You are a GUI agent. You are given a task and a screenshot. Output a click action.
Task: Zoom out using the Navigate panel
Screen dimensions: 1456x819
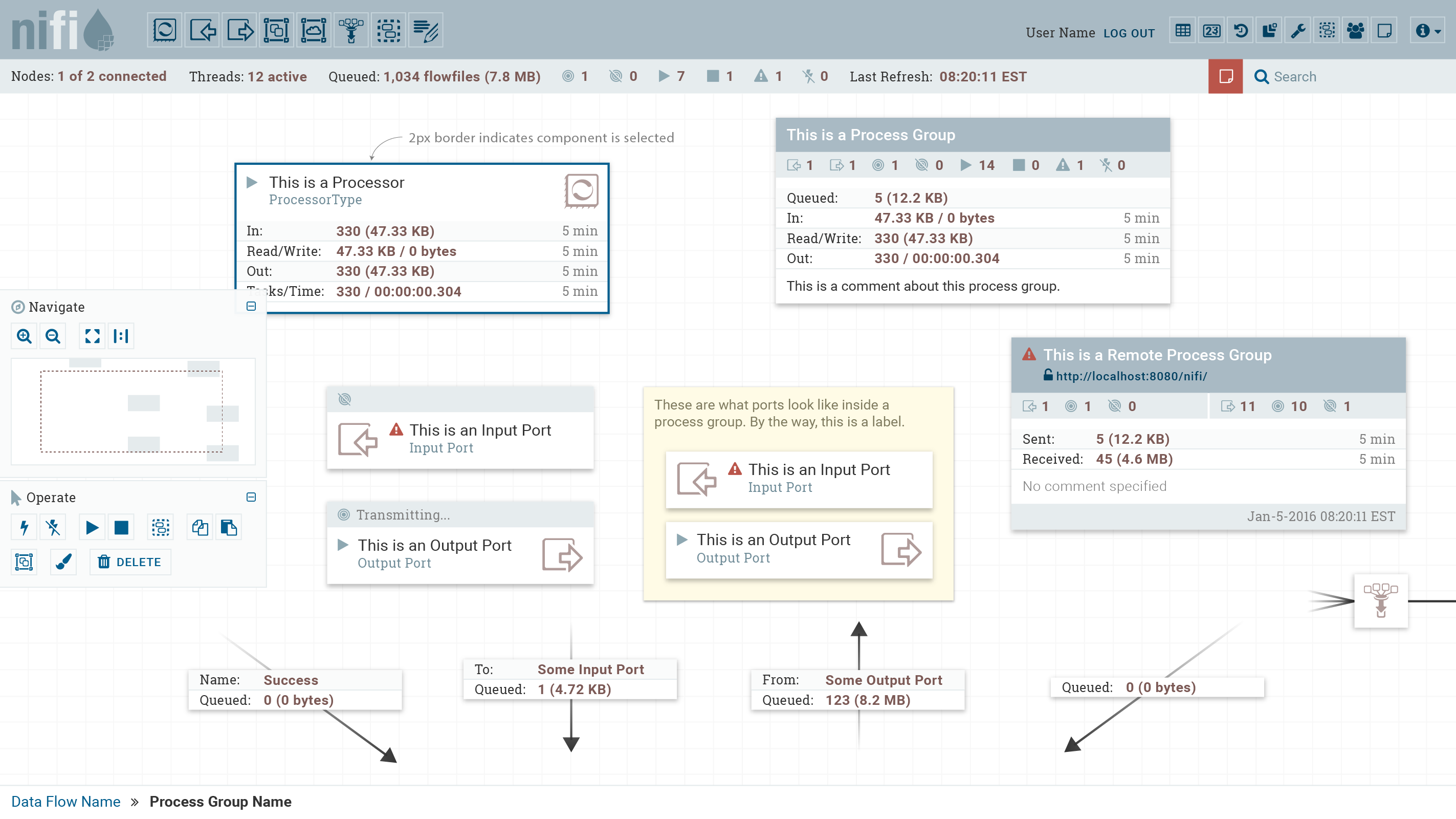click(x=53, y=336)
